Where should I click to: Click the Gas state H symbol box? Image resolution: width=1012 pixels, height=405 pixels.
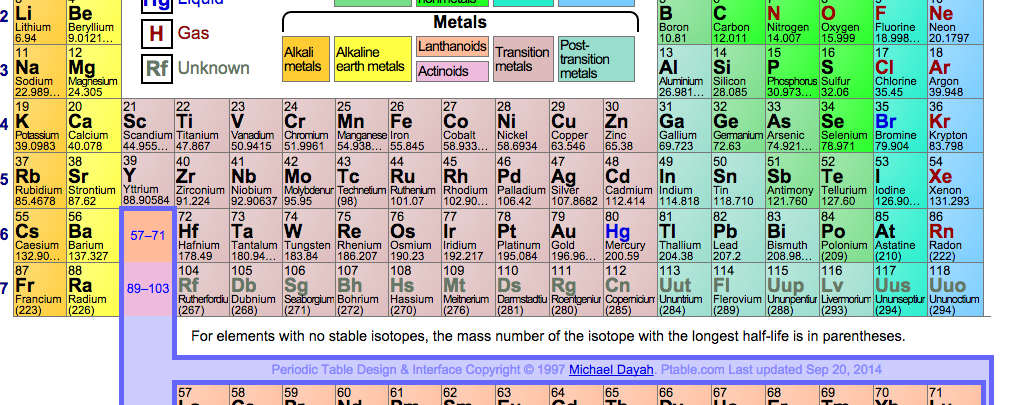point(156,33)
